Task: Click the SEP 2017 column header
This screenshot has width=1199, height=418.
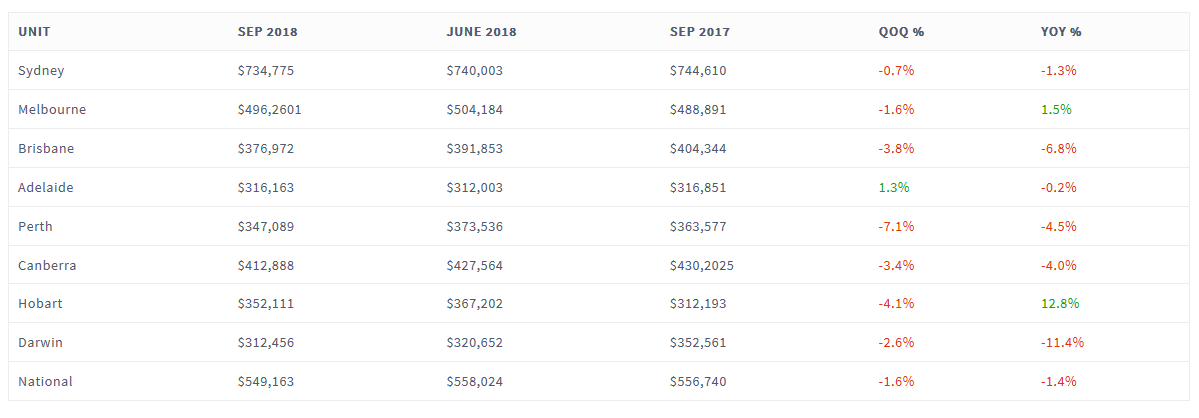Action: 700,32
